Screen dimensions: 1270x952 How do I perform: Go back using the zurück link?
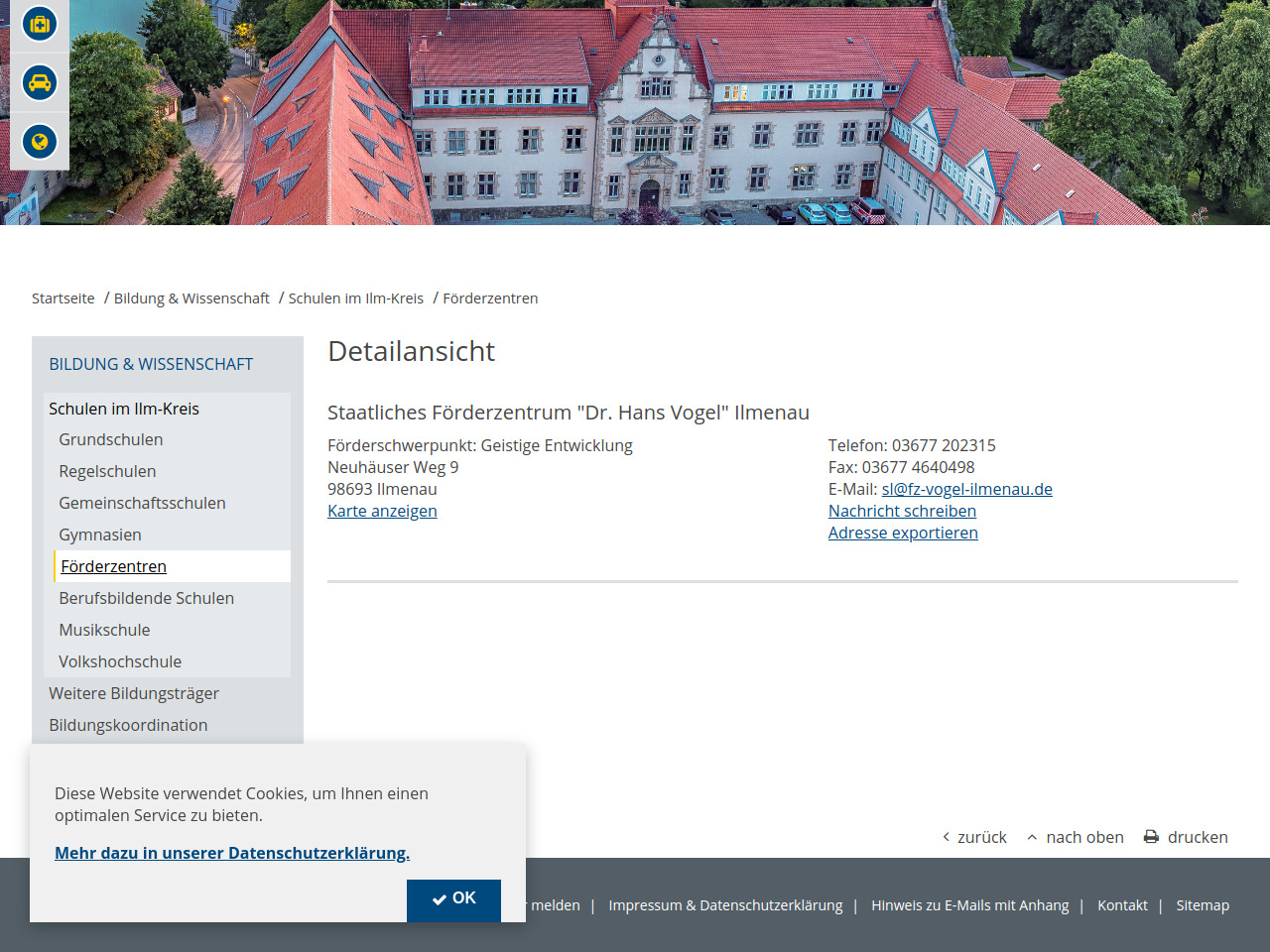[x=974, y=837]
